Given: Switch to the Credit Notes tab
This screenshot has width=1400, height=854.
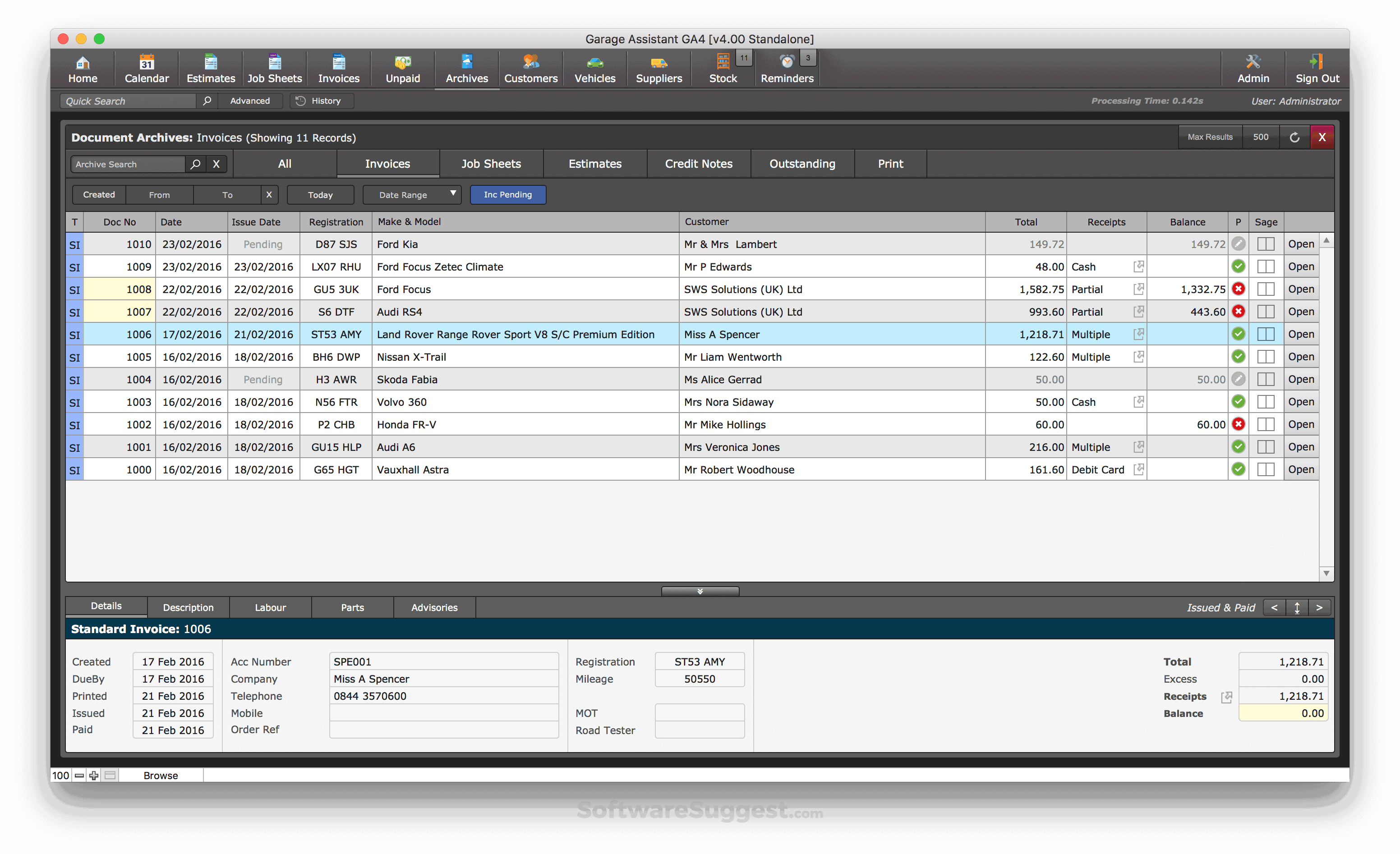Looking at the screenshot, I should tap(698, 164).
